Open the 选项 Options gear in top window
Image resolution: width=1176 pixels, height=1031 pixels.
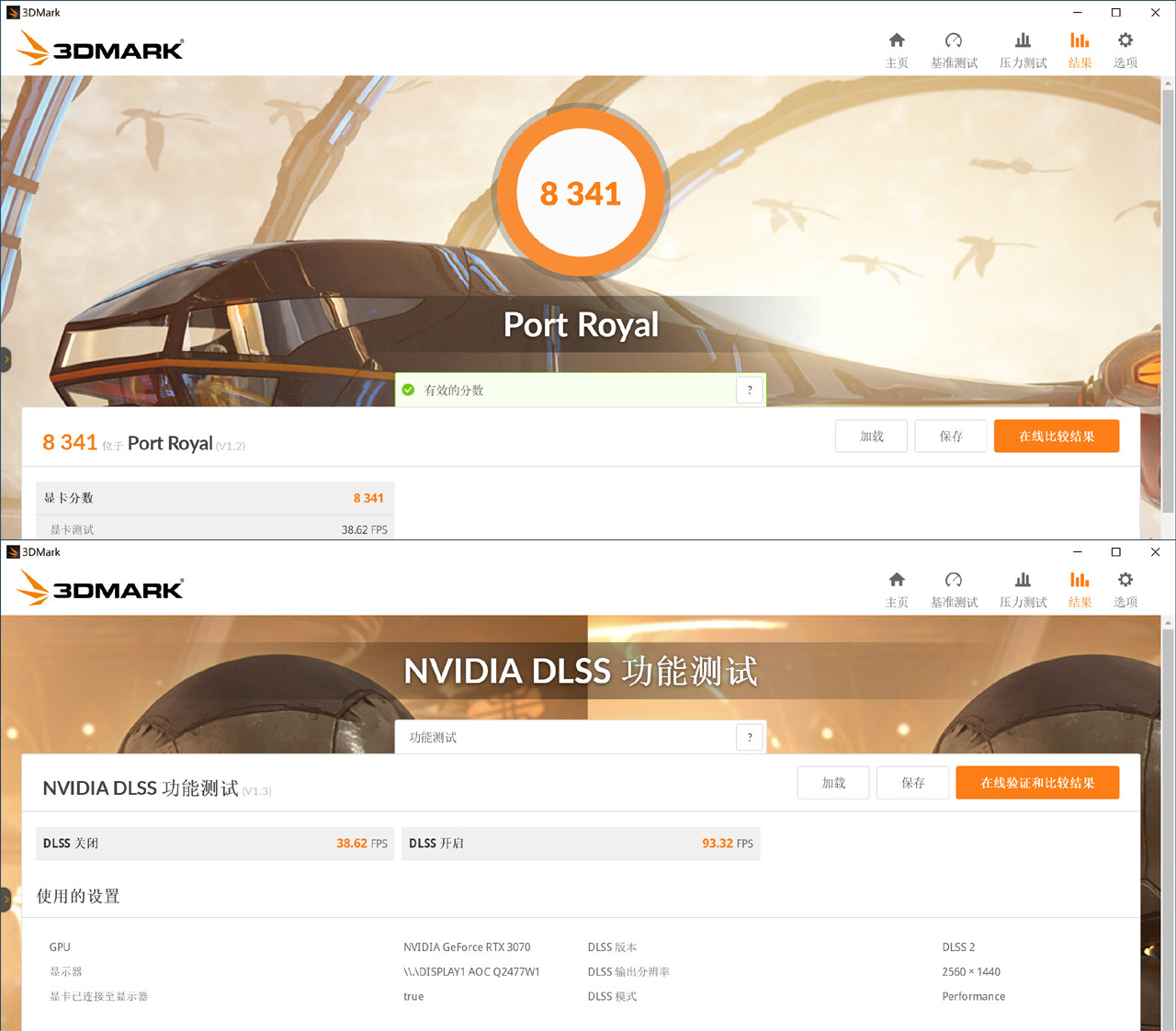click(1125, 48)
